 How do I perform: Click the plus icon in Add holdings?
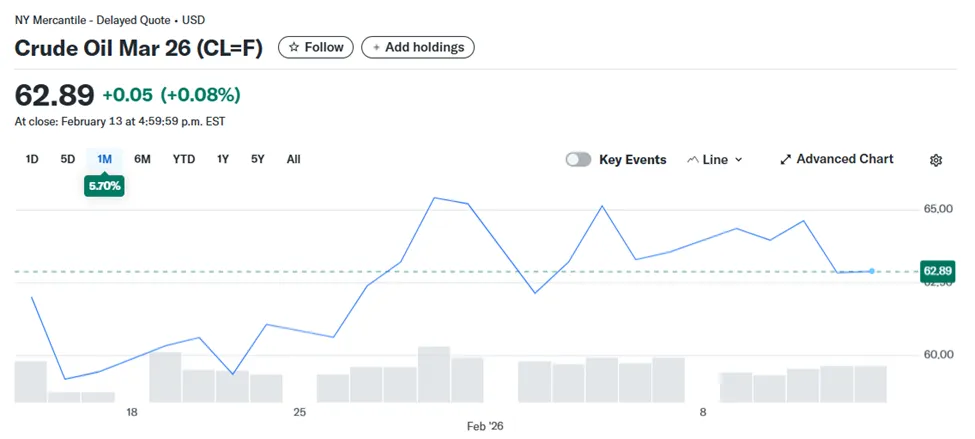(x=376, y=47)
